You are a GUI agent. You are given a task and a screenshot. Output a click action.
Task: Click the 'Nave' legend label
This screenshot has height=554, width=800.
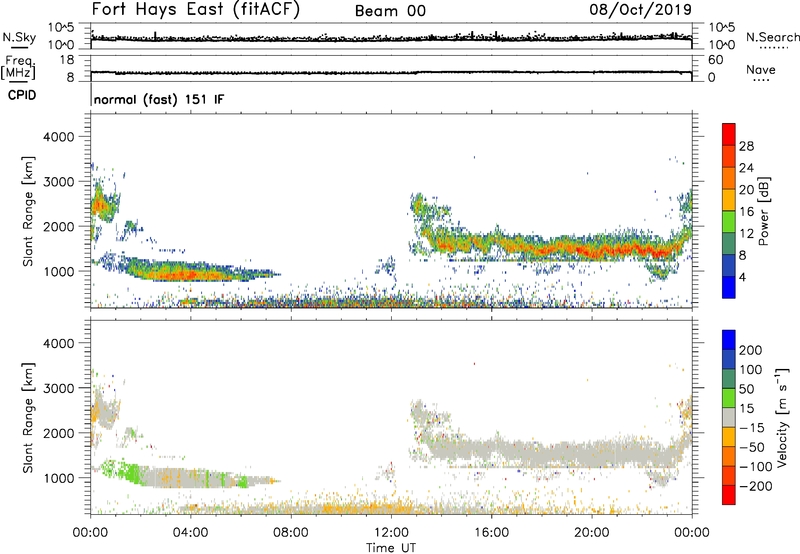tap(760, 70)
